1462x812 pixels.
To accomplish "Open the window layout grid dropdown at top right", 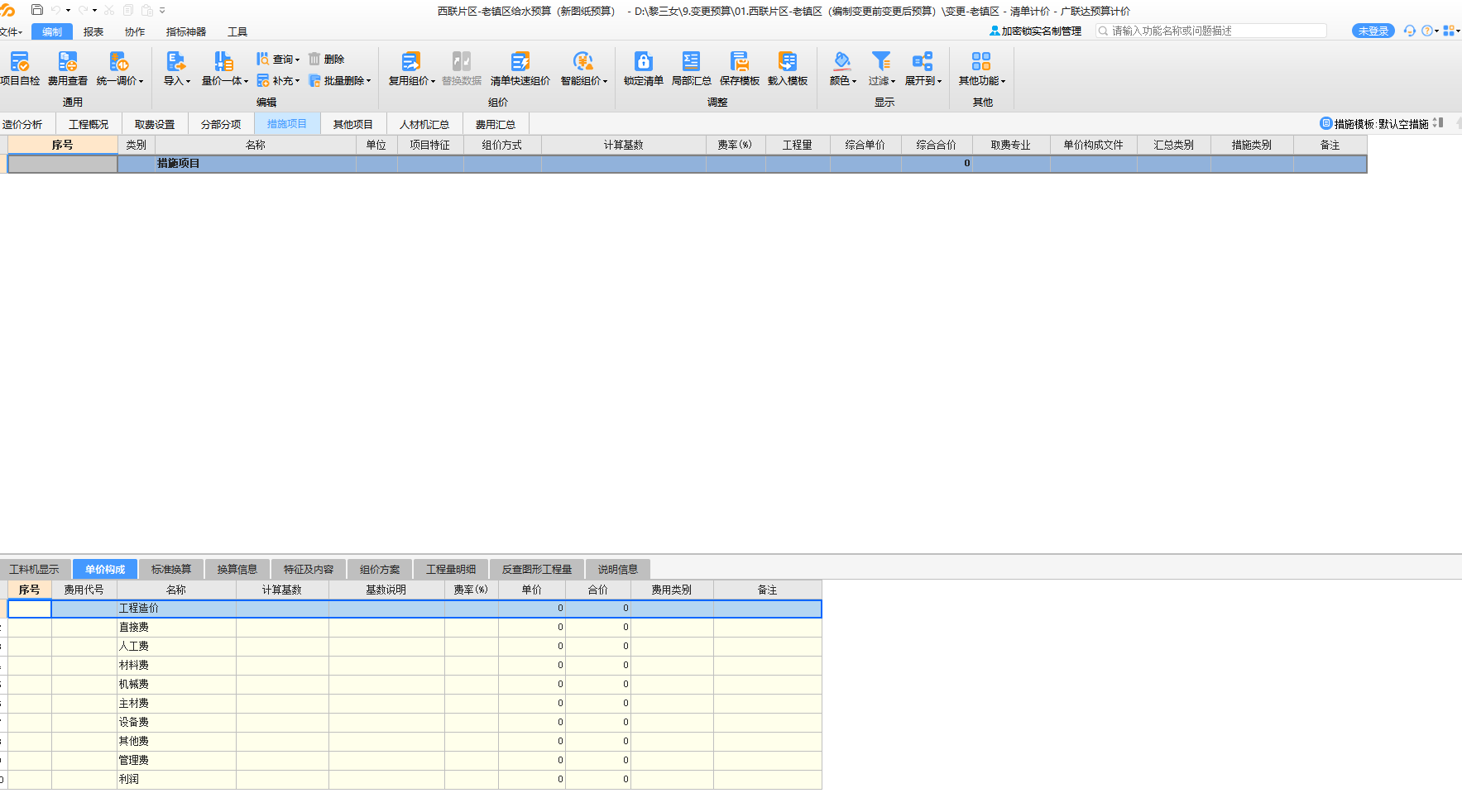I will pos(1451,31).
